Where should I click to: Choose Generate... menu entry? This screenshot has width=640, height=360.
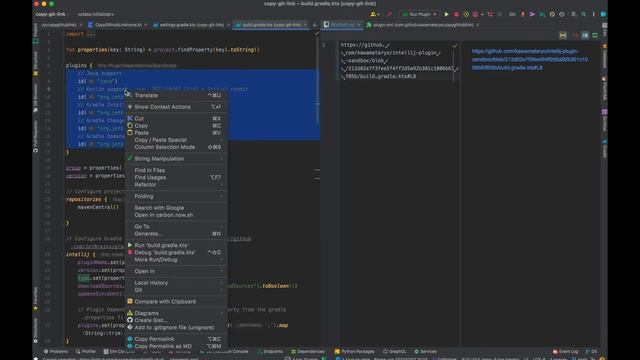coord(176,233)
